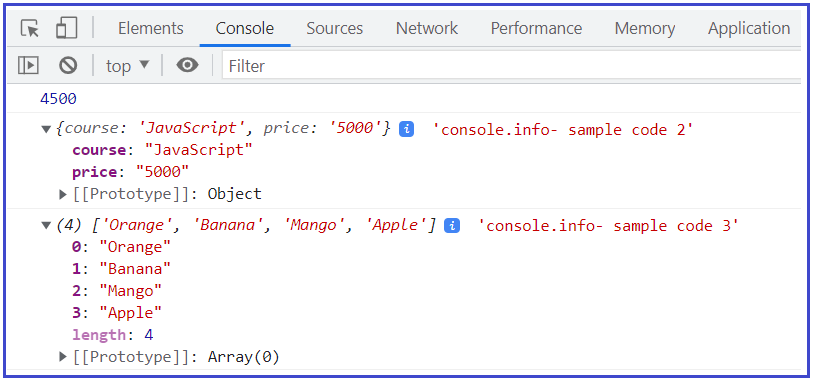The height and width of the screenshot is (383, 815).
Task: Click the object preview {course: 'JavaScript', price: '5000'}
Action: [x=223, y=129]
